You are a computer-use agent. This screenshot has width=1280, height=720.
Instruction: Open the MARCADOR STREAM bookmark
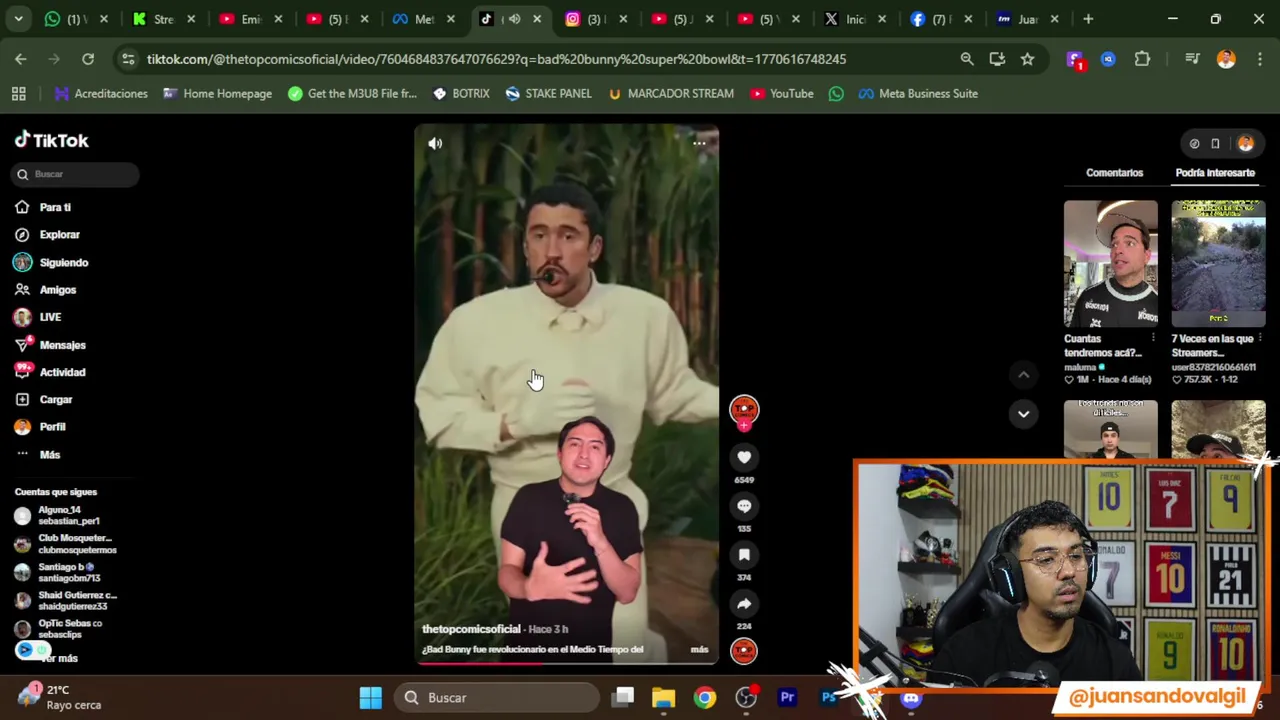(x=670, y=94)
